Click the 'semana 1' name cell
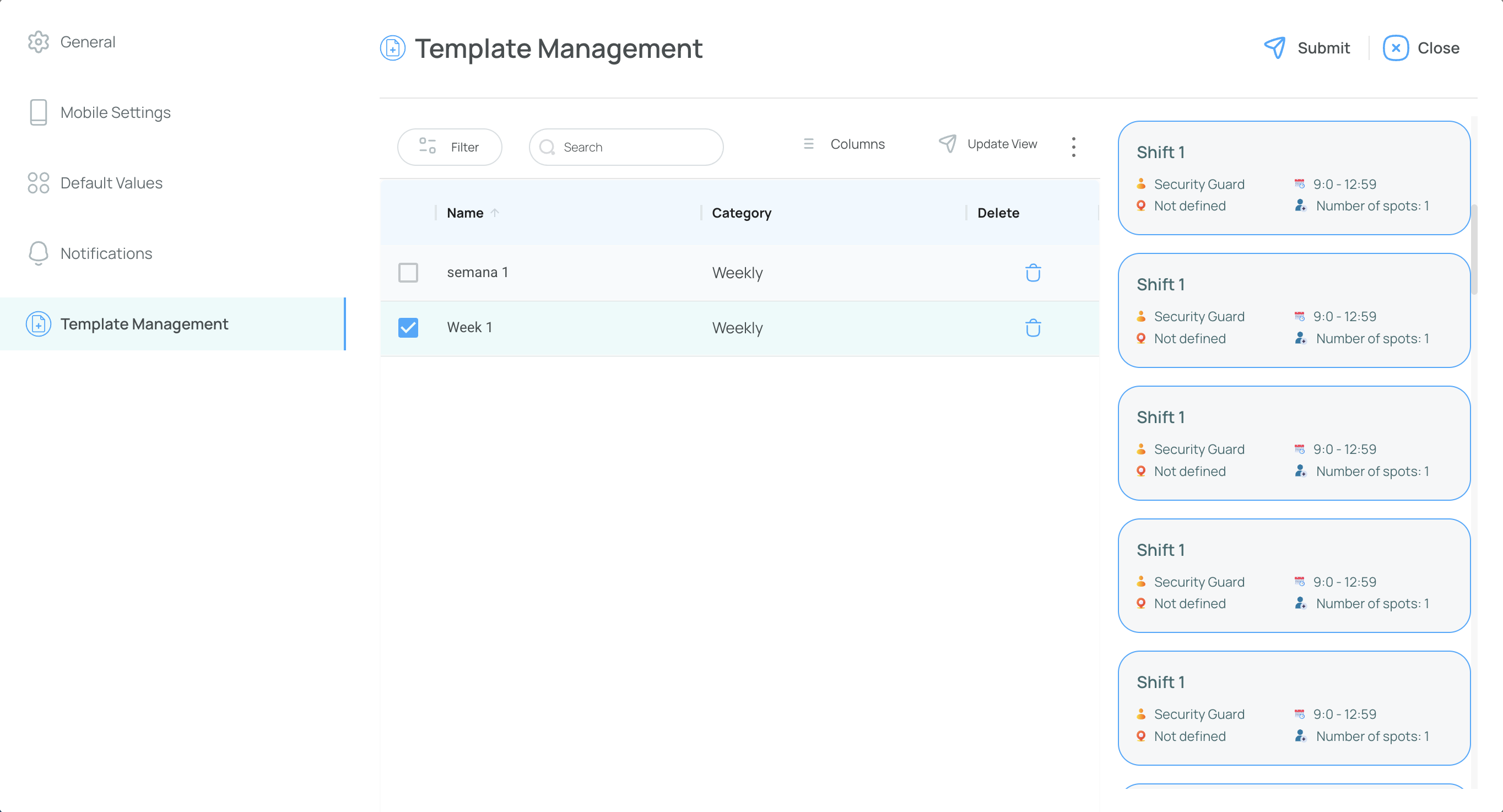Viewport: 1503px width, 812px height. pyautogui.click(x=477, y=273)
